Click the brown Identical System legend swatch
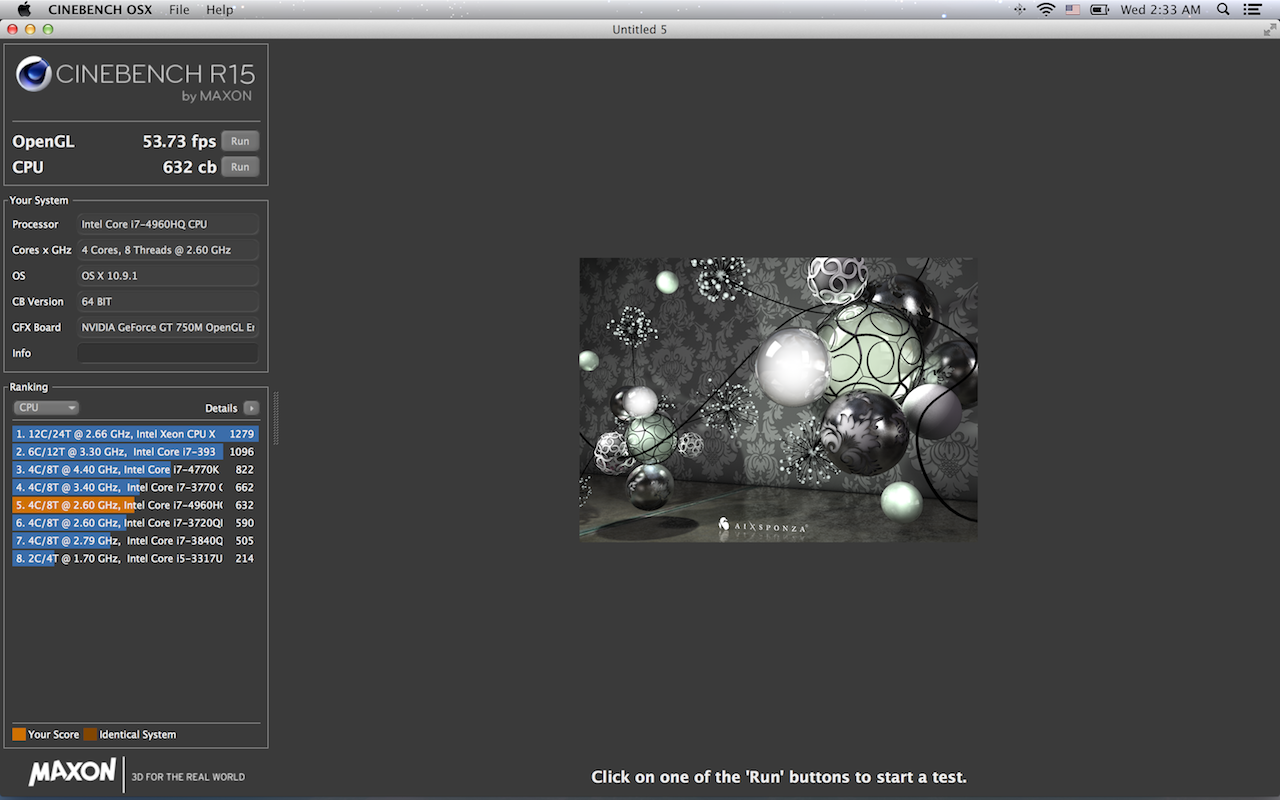The height and width of the screenshot is (800, 1280). 90,734
